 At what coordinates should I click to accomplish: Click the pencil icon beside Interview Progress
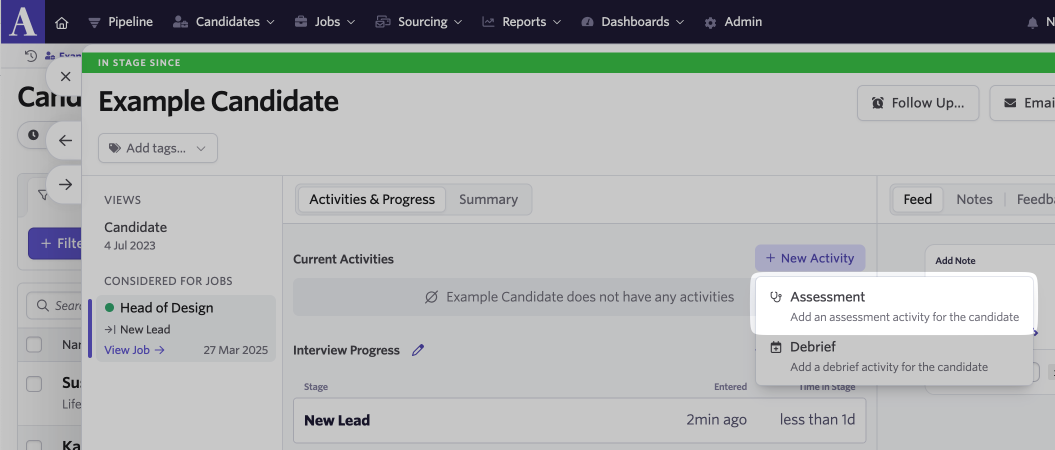click(418, 350)
